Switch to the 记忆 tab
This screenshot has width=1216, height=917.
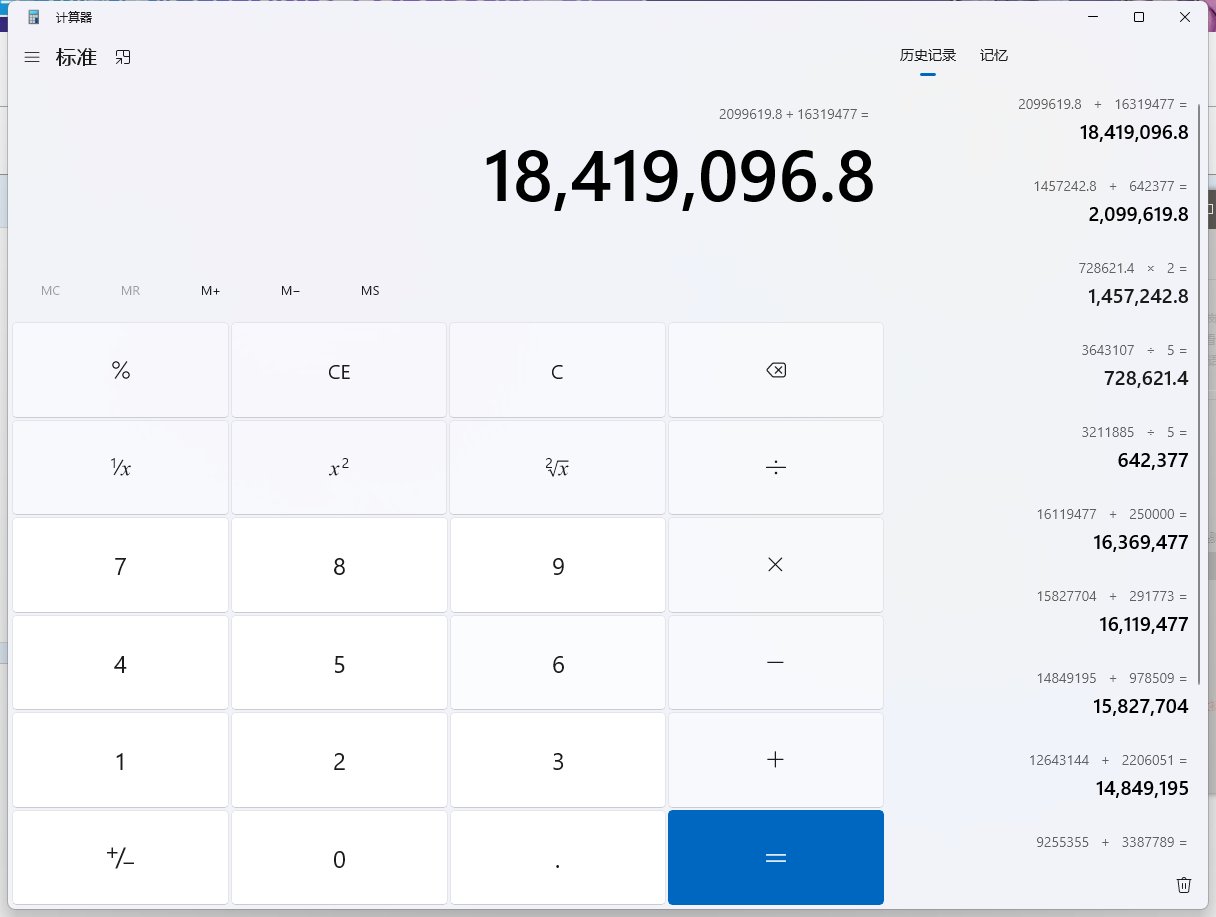(x=993, y=56)
